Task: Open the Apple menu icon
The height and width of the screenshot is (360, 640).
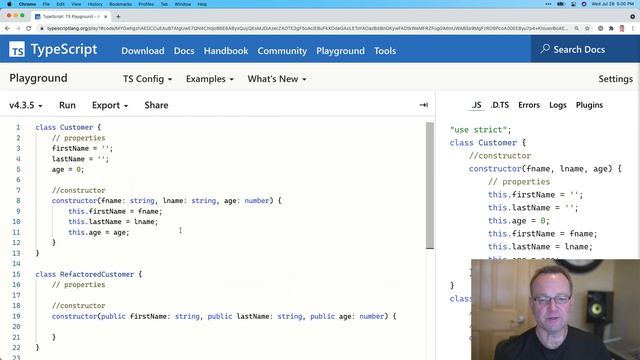Action: pos(9,4)
